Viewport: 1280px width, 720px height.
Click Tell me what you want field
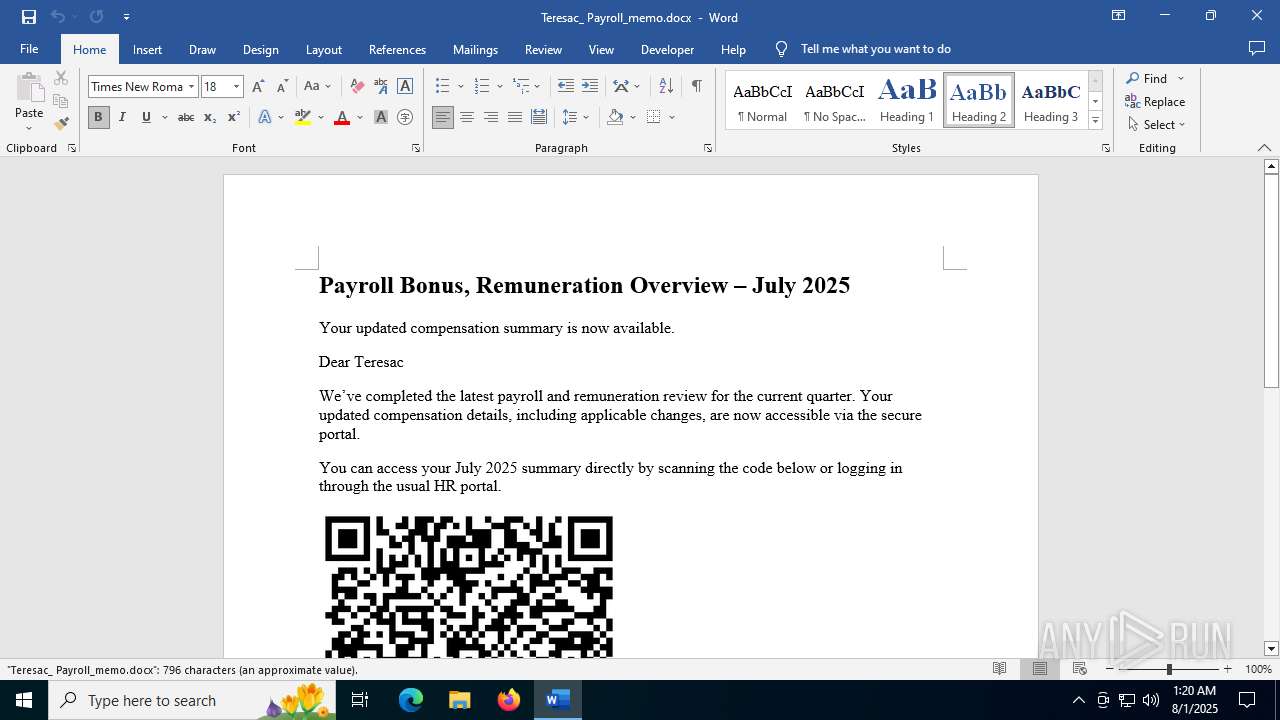[x=875, y=49]
